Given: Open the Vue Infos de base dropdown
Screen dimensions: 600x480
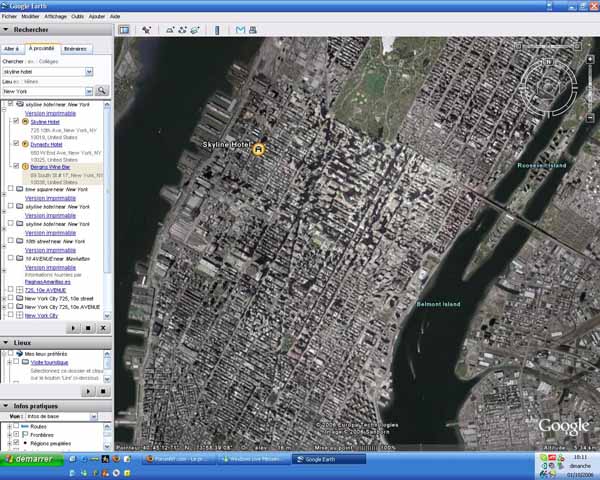Looking at the screenshot, I should click(x=93, y=416).
